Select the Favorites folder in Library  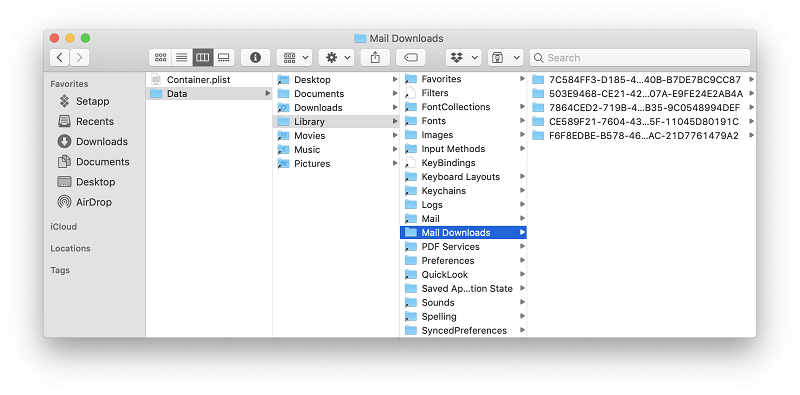(463, 79)
